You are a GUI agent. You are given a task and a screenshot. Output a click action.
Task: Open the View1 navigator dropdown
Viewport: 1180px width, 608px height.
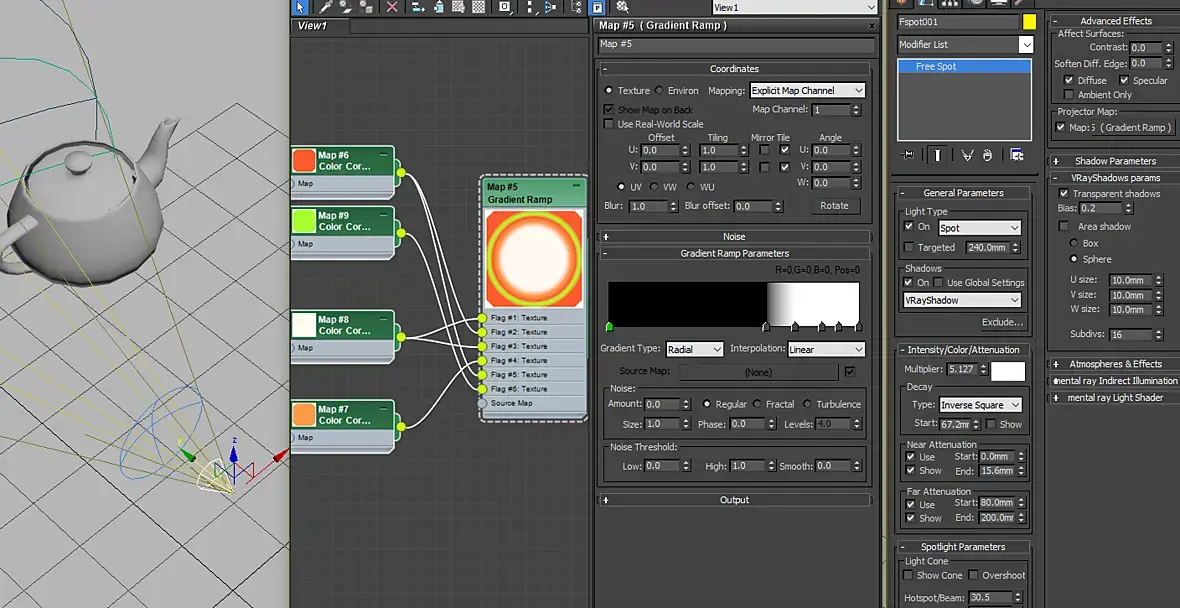pyautogui.click(x=795, y=8)
